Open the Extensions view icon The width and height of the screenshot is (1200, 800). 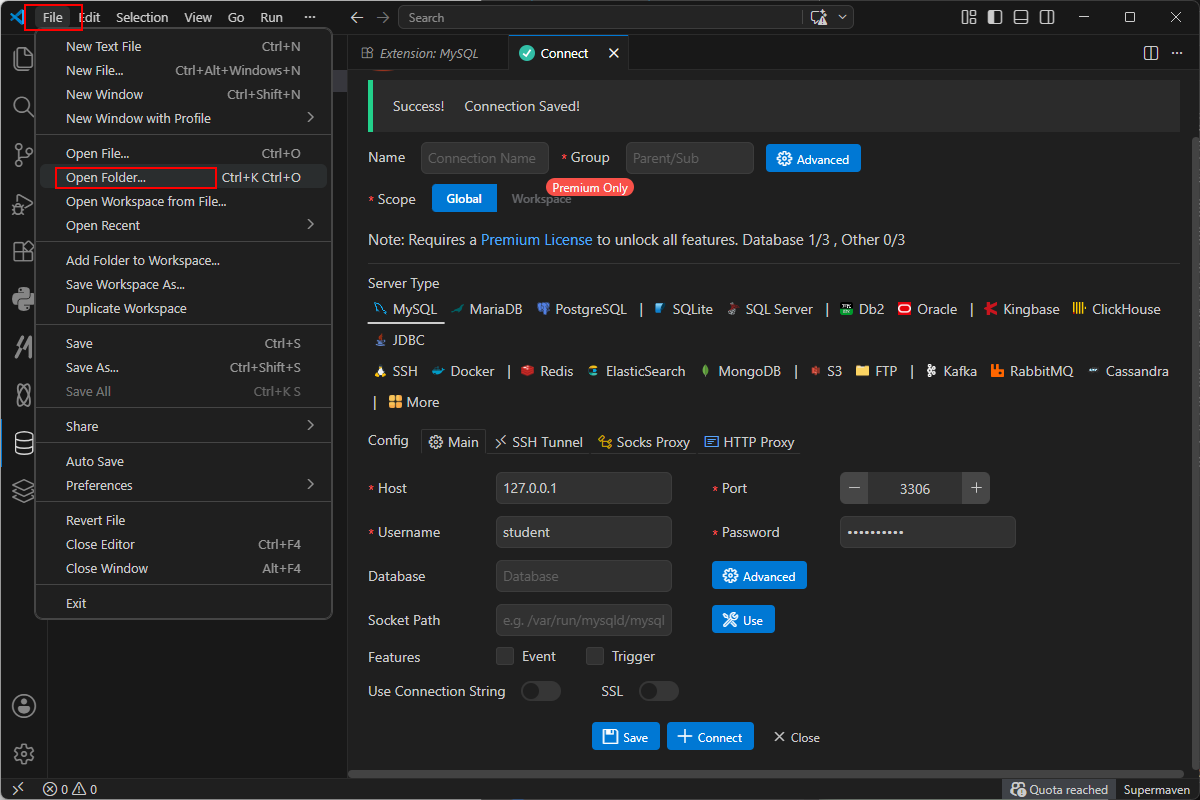[23, 251]
